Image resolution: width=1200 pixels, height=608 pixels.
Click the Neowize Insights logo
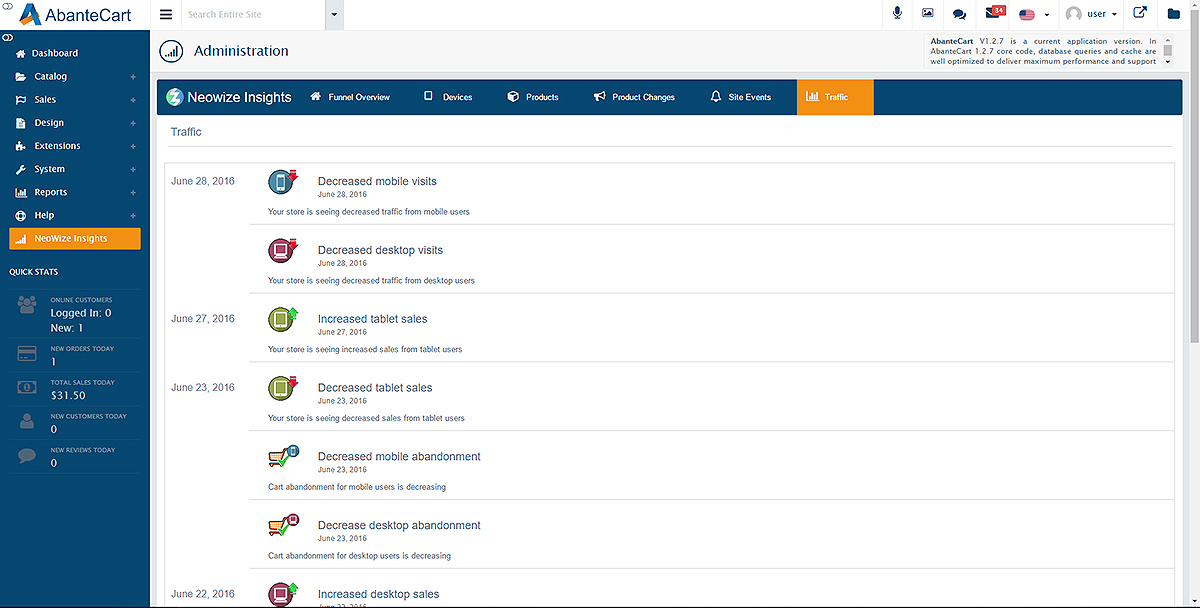pos(229,97)
